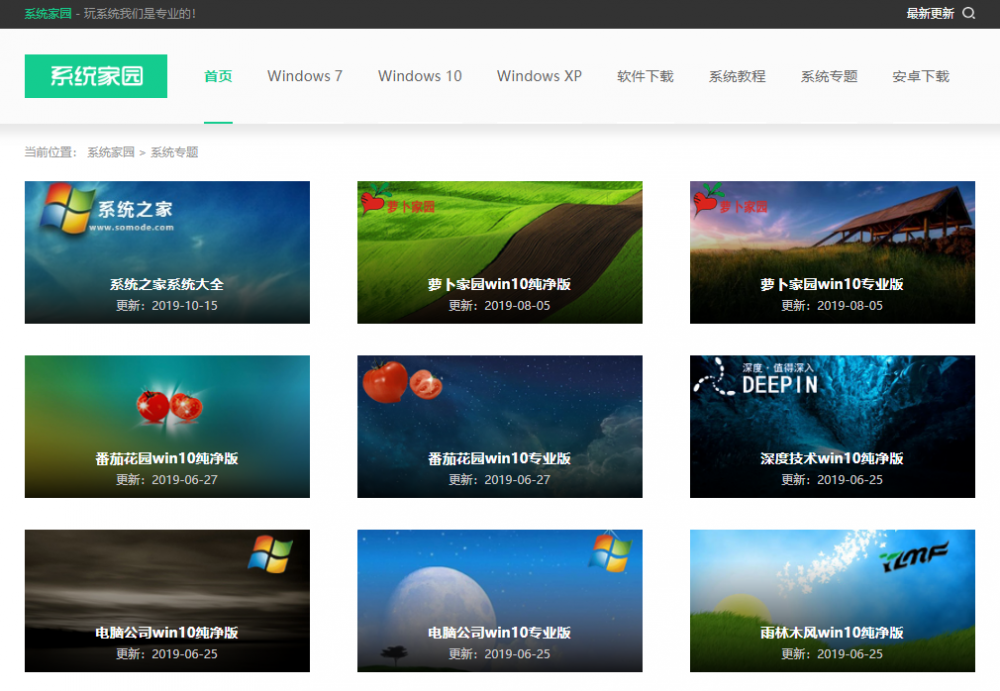The image size is (1000, 691).
Task: Click 更新: 2019-08-05 under 萝卜家园win10纯净版
Action: click(499, 306)
